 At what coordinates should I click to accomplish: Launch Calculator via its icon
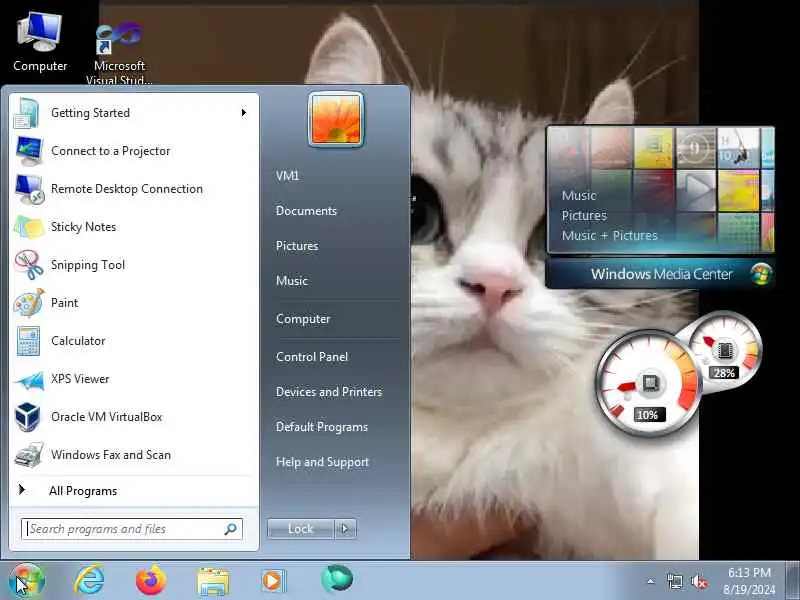[x=28, y=341]
